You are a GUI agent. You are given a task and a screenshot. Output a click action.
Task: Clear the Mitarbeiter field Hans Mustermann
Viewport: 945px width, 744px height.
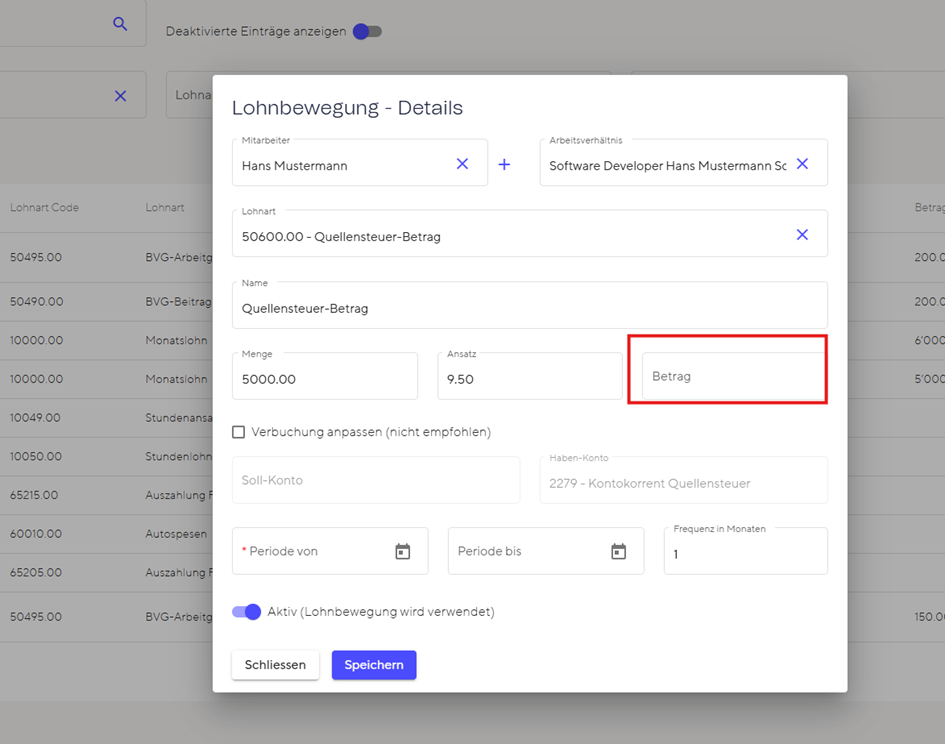pos(462,164)
